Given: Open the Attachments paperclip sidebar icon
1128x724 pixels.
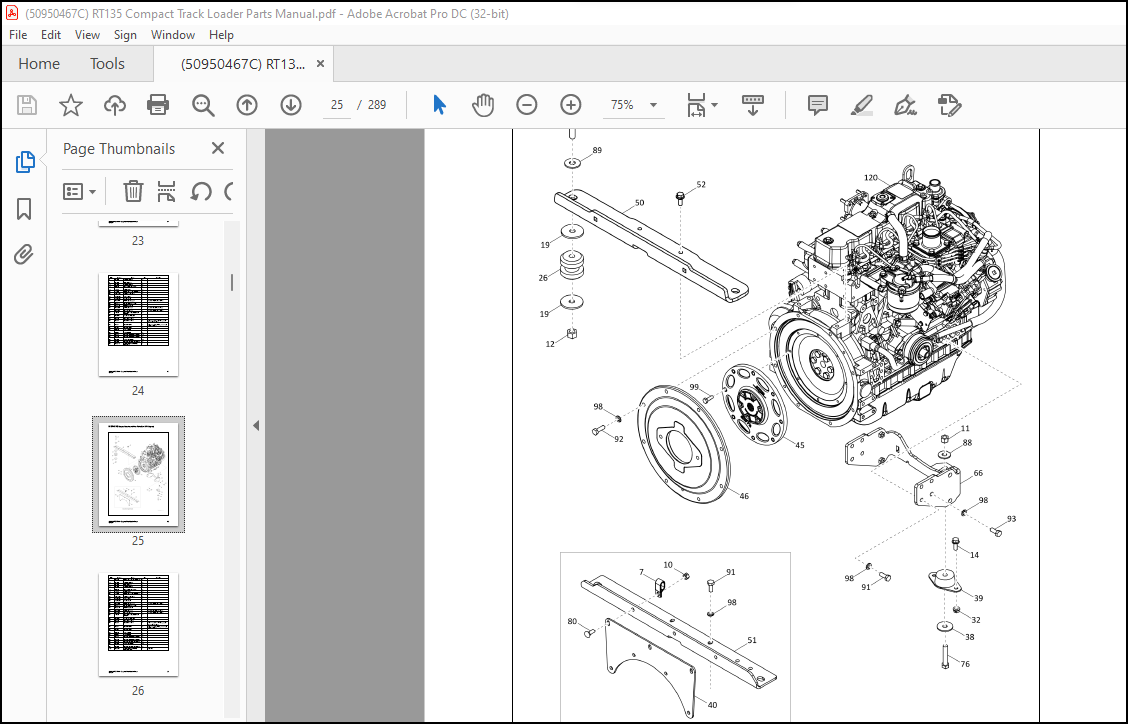Looking at the screenshot, I should [x=24, y=255].
